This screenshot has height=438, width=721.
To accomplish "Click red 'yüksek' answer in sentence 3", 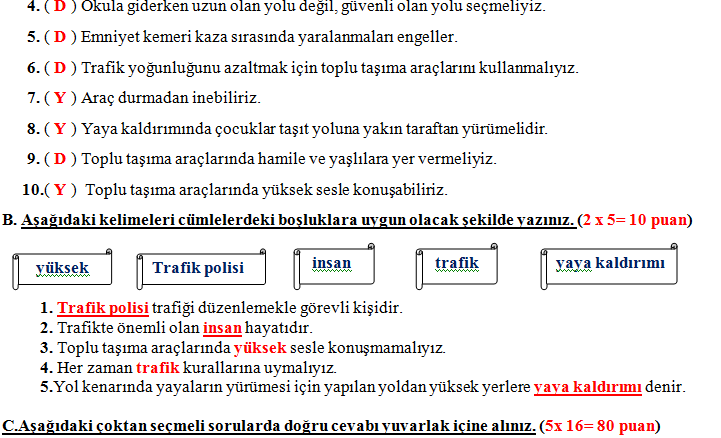I will [259, 348].
